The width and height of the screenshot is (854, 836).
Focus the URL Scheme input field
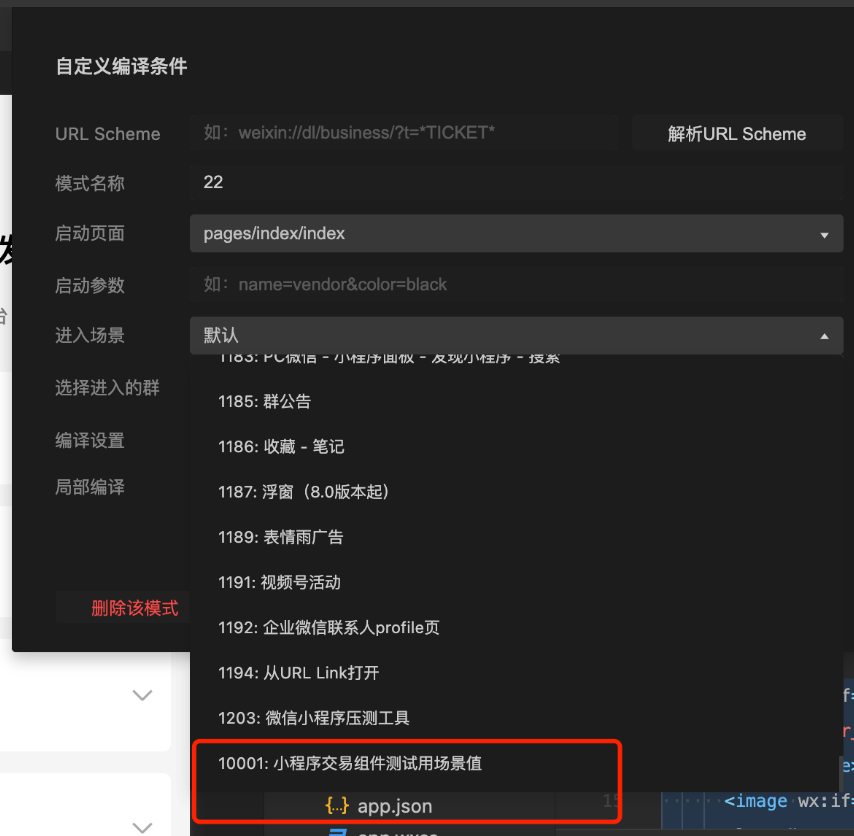(404, 133)
